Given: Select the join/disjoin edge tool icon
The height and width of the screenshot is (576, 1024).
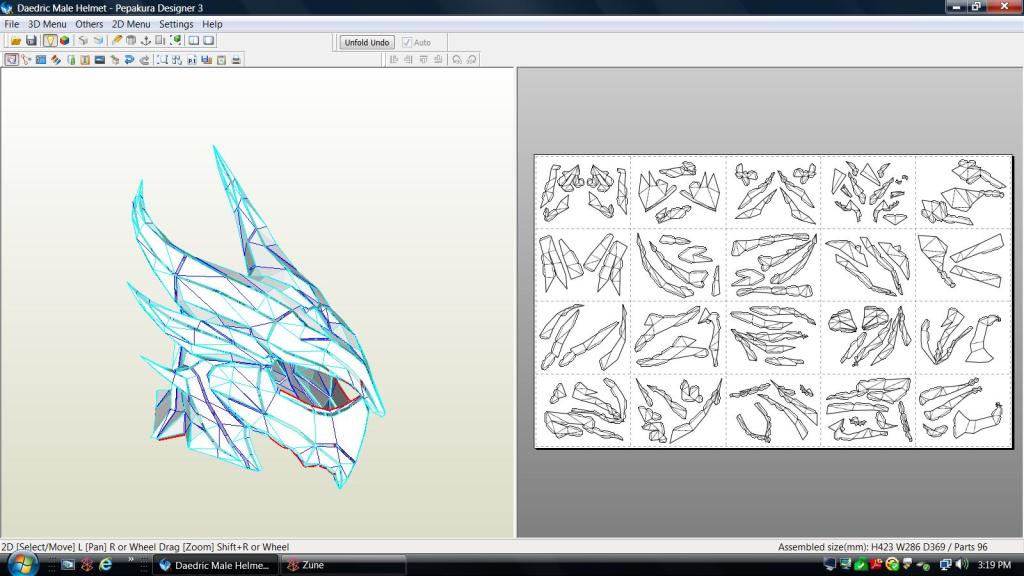Looking at the screenshot, I should [26, 59].
